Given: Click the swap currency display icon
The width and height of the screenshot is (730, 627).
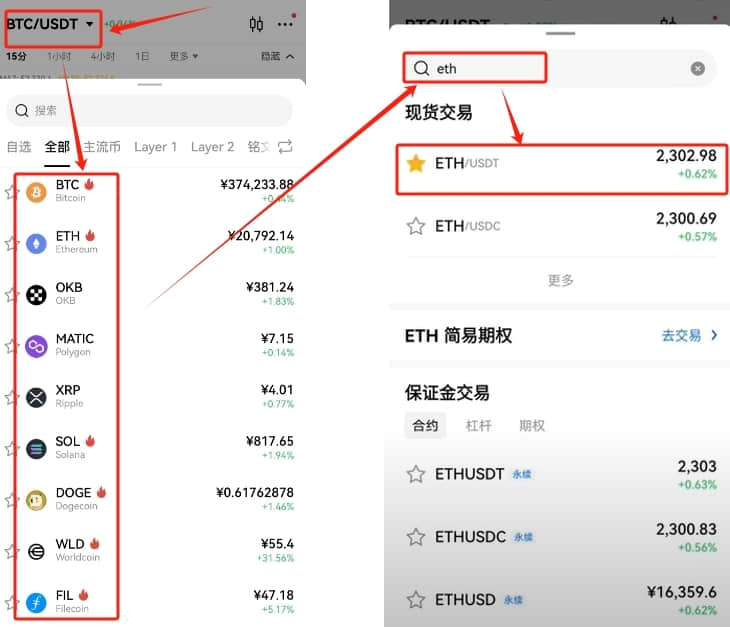Looking at the screenshot, I should pos(285,147).
